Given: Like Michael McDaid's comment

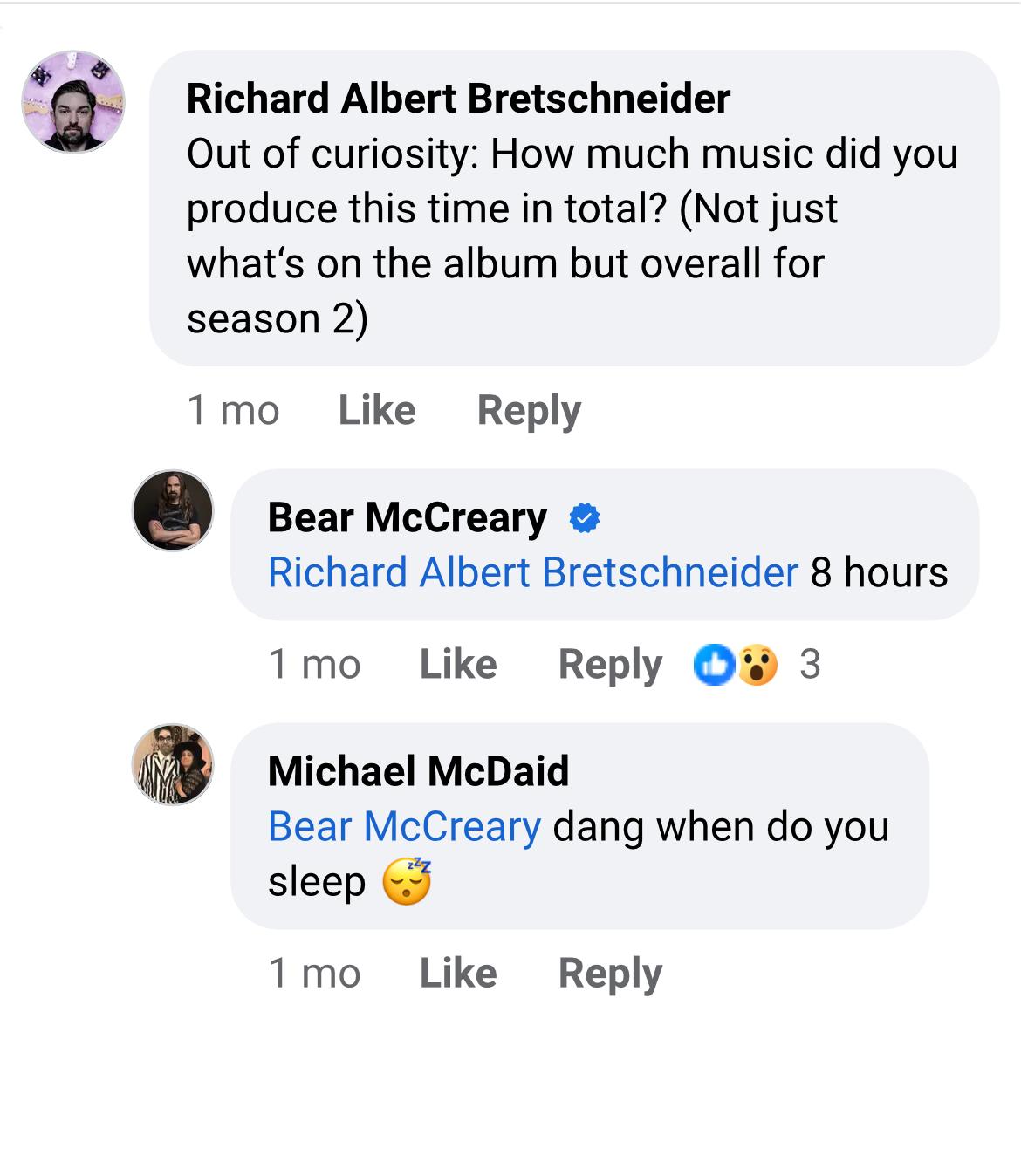Looking at the screenshot, I should [x=458, y=973].
